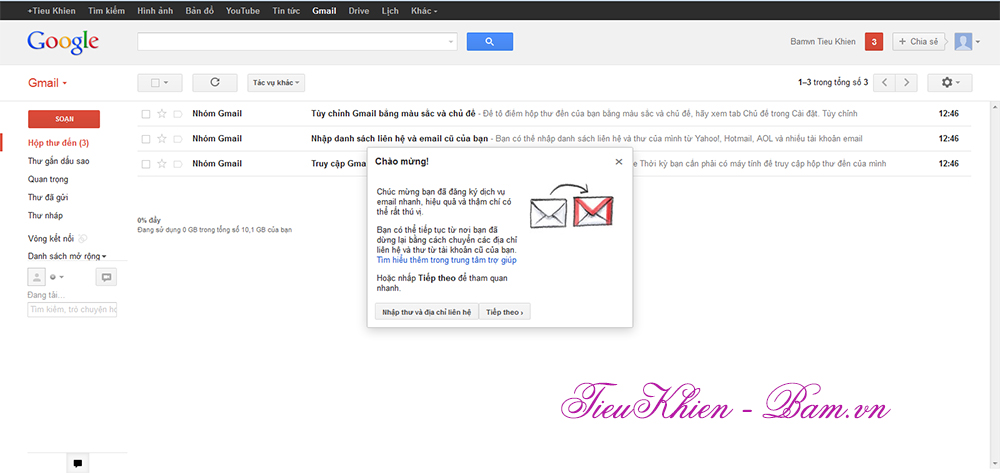Viewport: 1000px width, 473px height.
Task: Star the Nhập danh sách liên hệ message
Action: click(162, 138)
